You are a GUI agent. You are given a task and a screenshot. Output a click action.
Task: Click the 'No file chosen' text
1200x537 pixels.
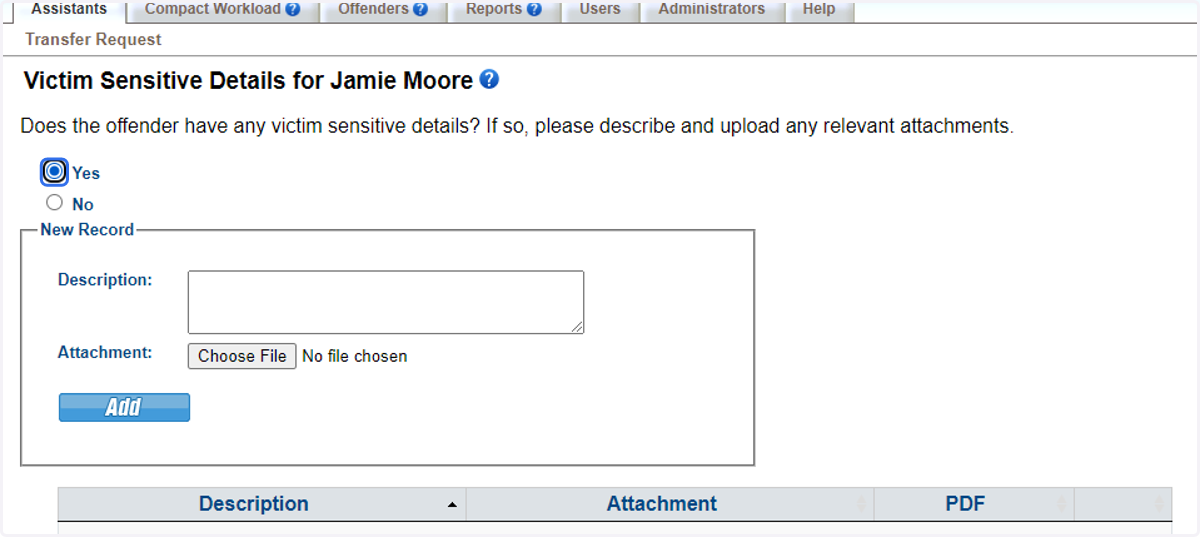point(355,356)
